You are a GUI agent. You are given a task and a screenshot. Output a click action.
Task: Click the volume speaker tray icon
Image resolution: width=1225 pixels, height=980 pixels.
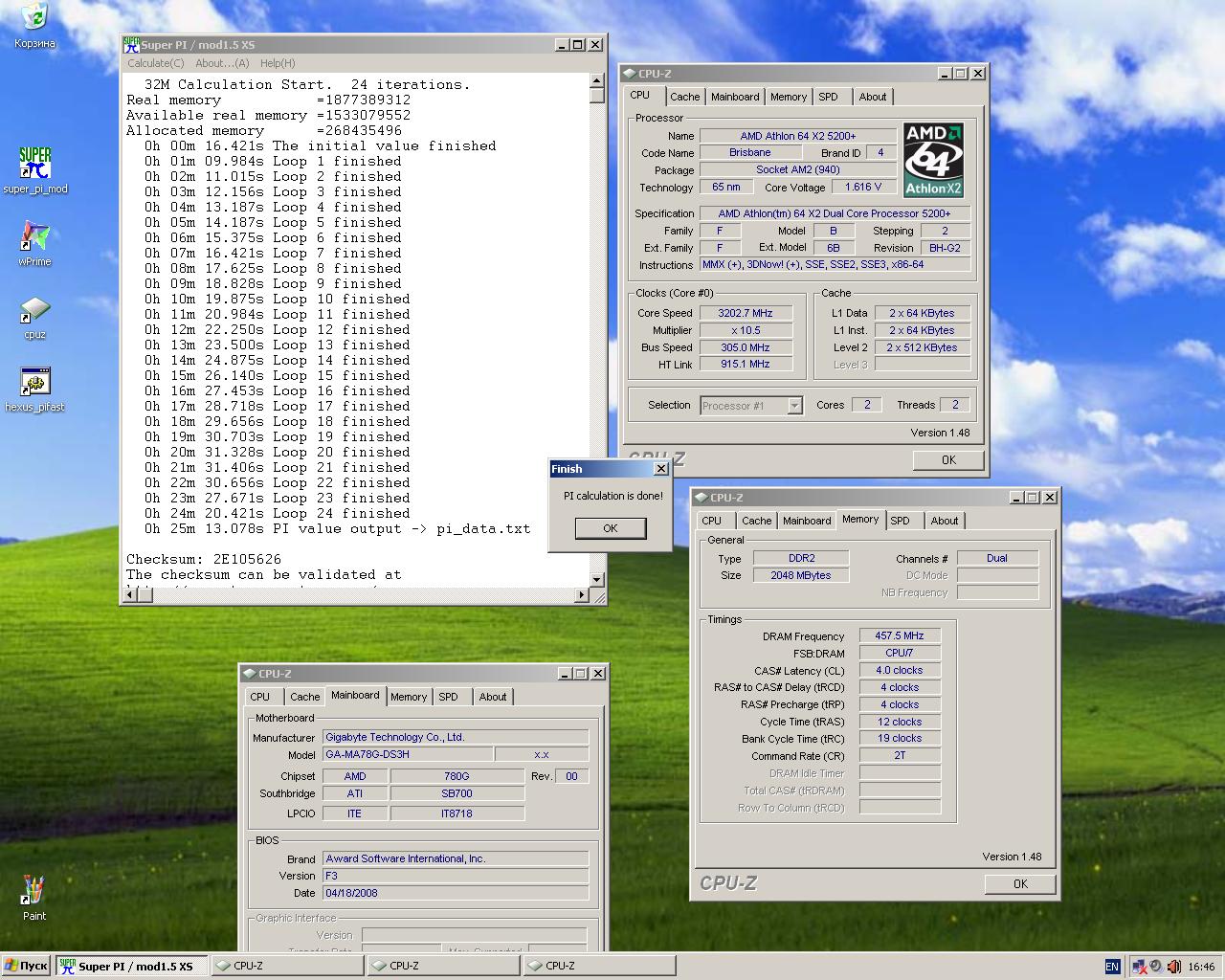click(x=1174, y=967)
